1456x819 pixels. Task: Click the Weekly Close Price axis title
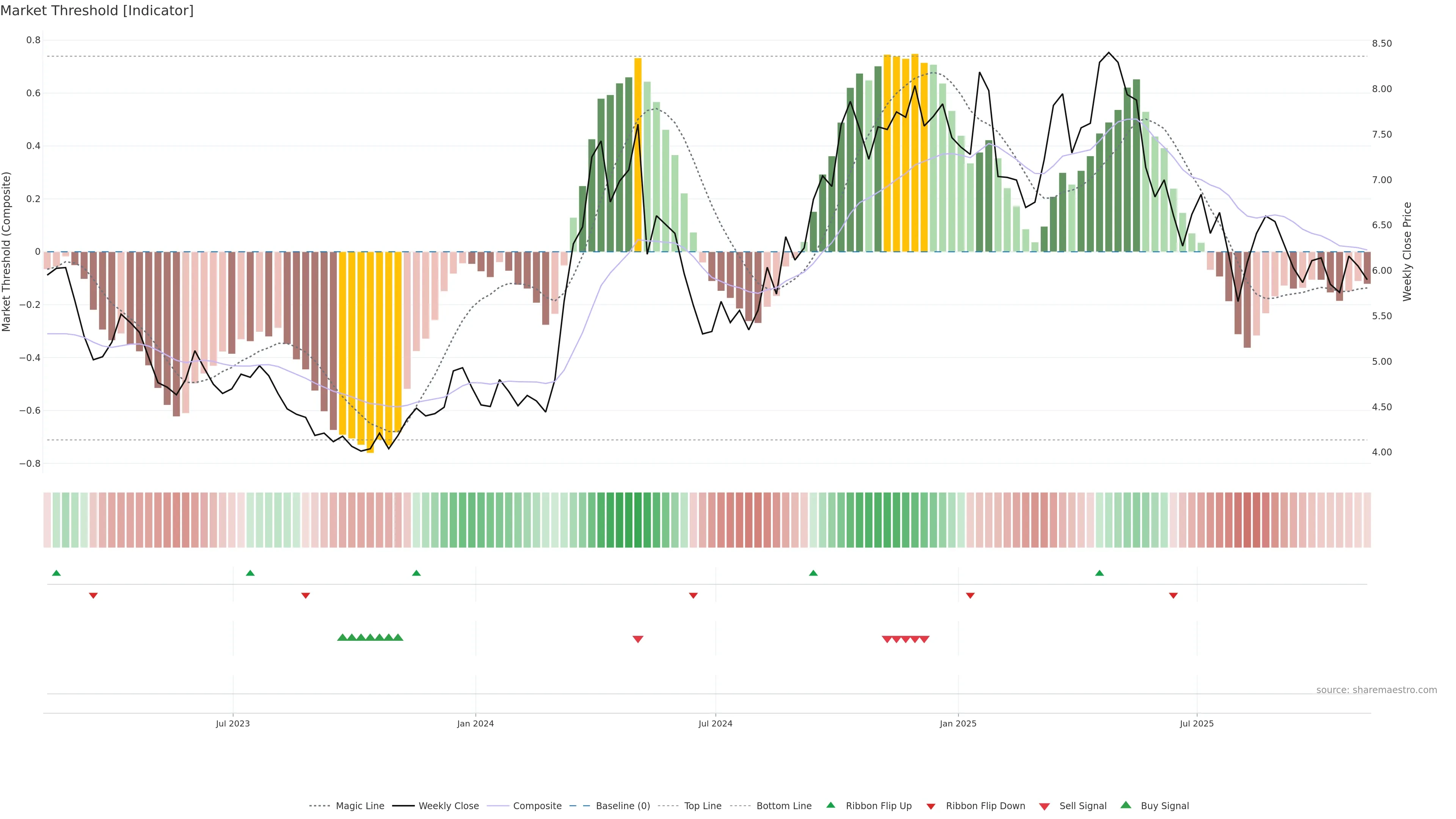(1407, 251)
